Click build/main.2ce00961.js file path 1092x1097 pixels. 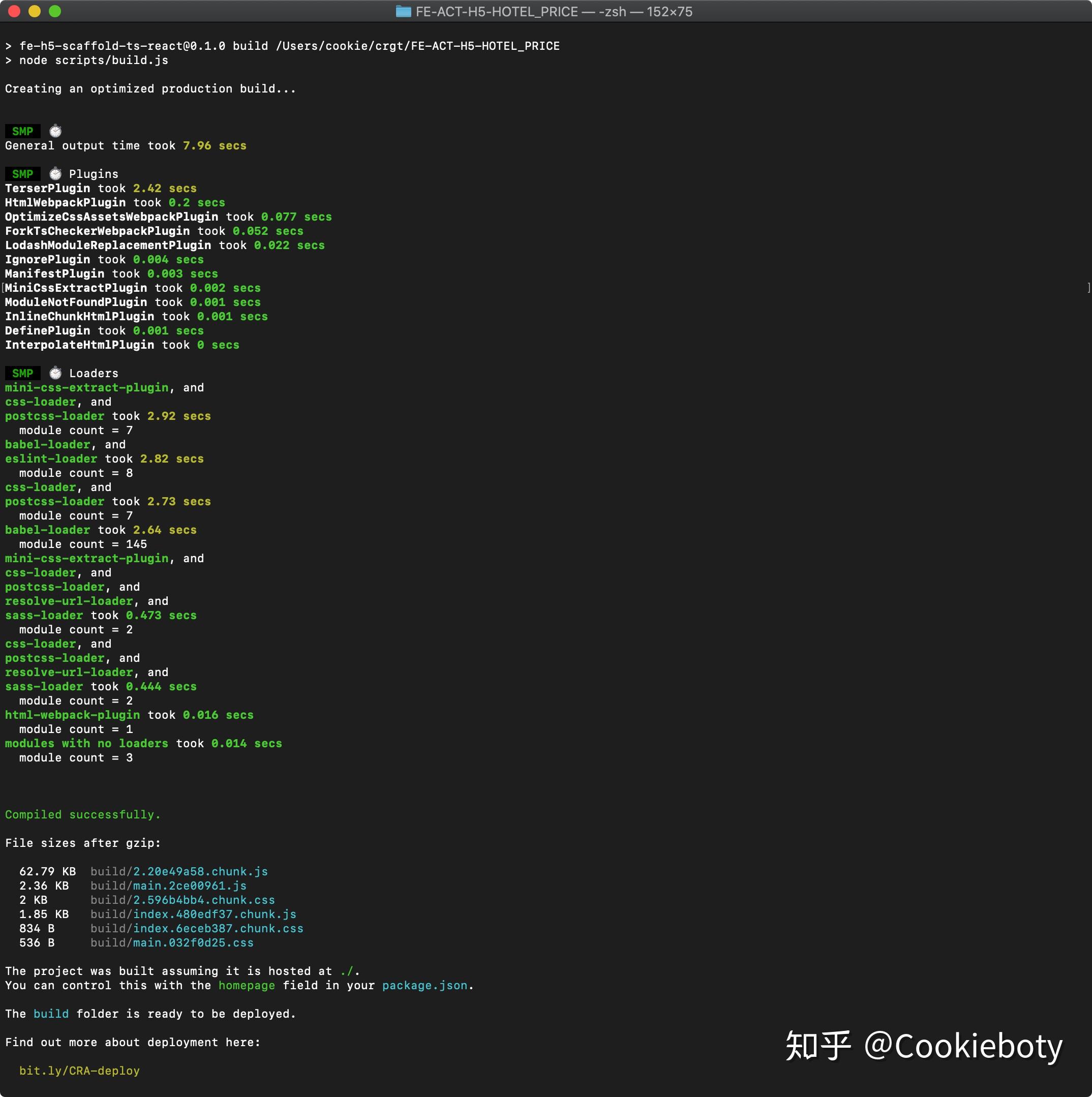pos(168,885)
